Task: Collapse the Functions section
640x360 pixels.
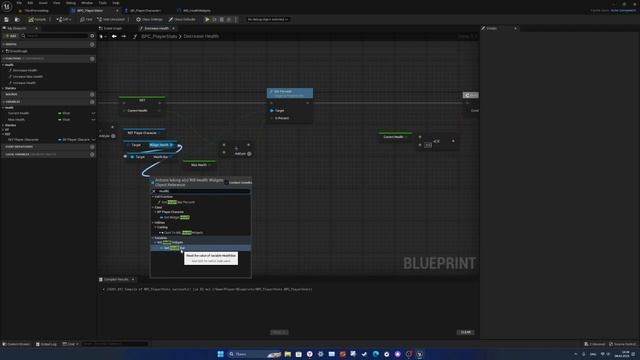Action: coord(3,59)
